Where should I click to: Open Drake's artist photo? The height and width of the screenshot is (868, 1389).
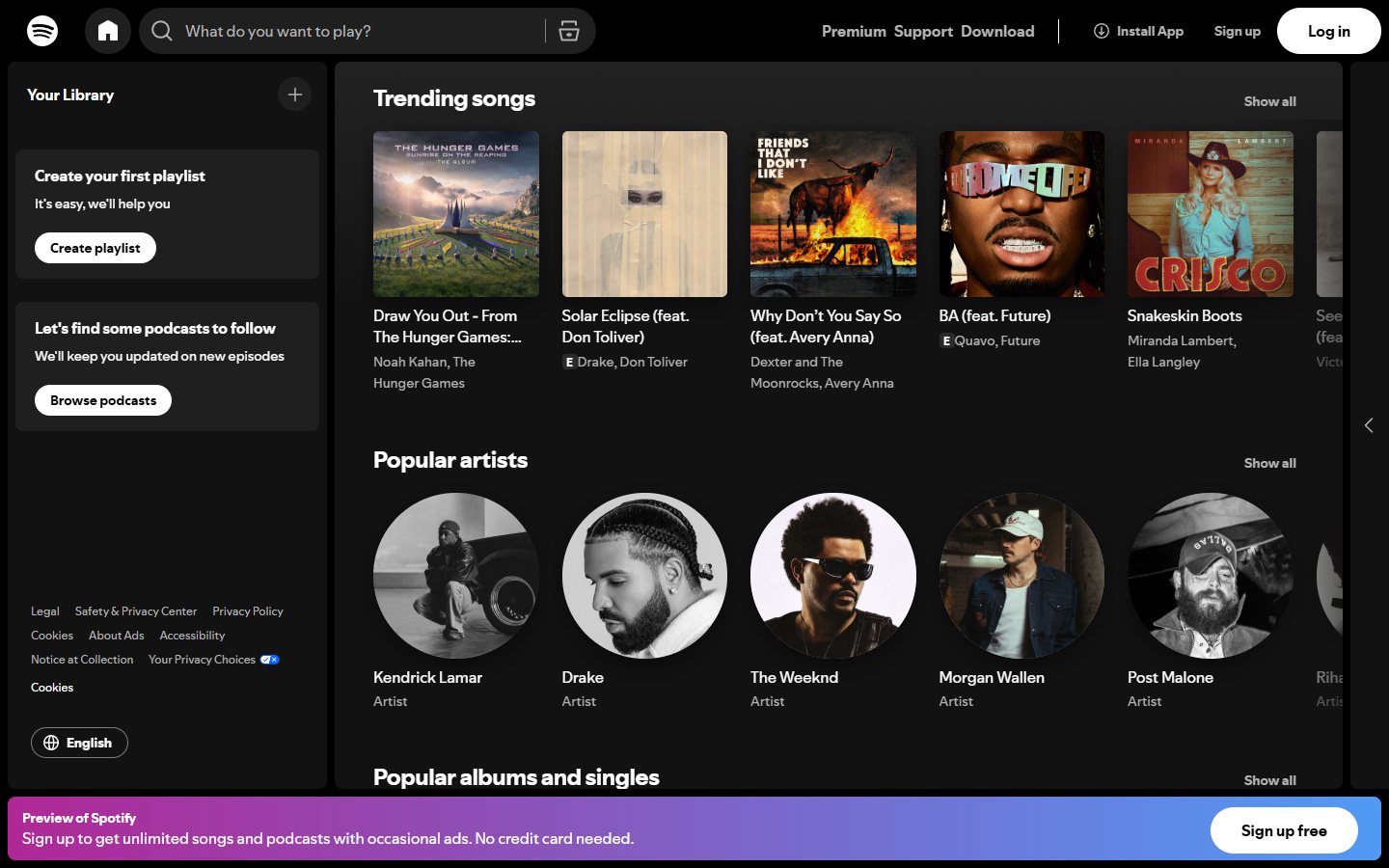point(644,576)
